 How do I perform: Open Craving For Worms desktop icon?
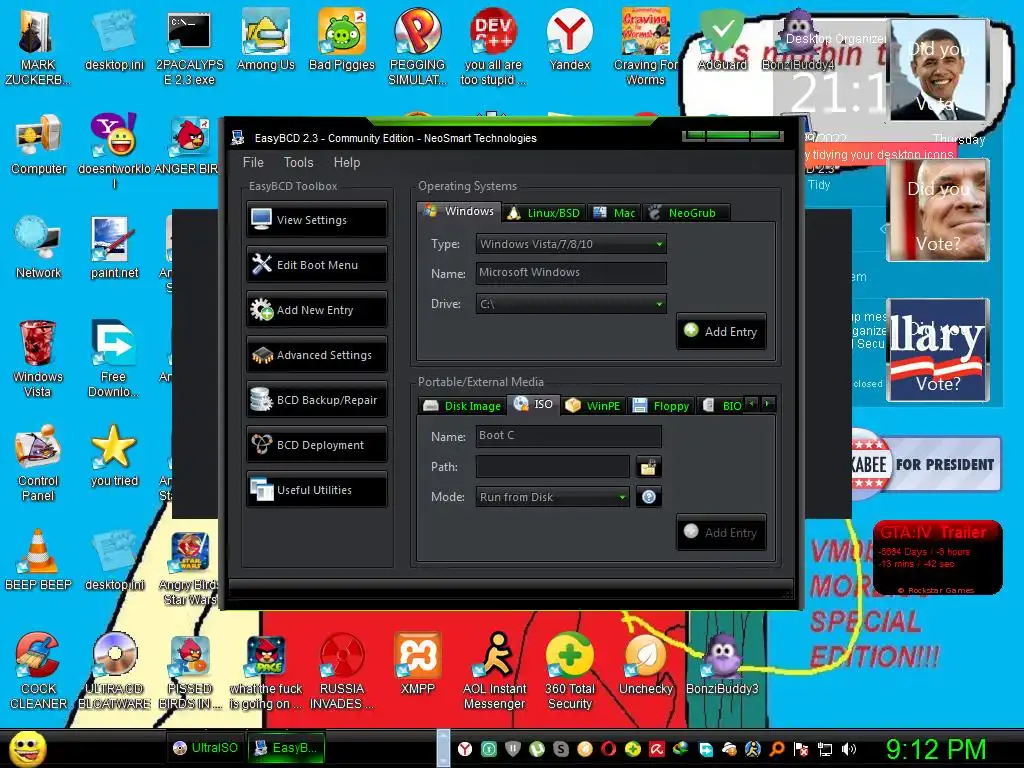645,47
